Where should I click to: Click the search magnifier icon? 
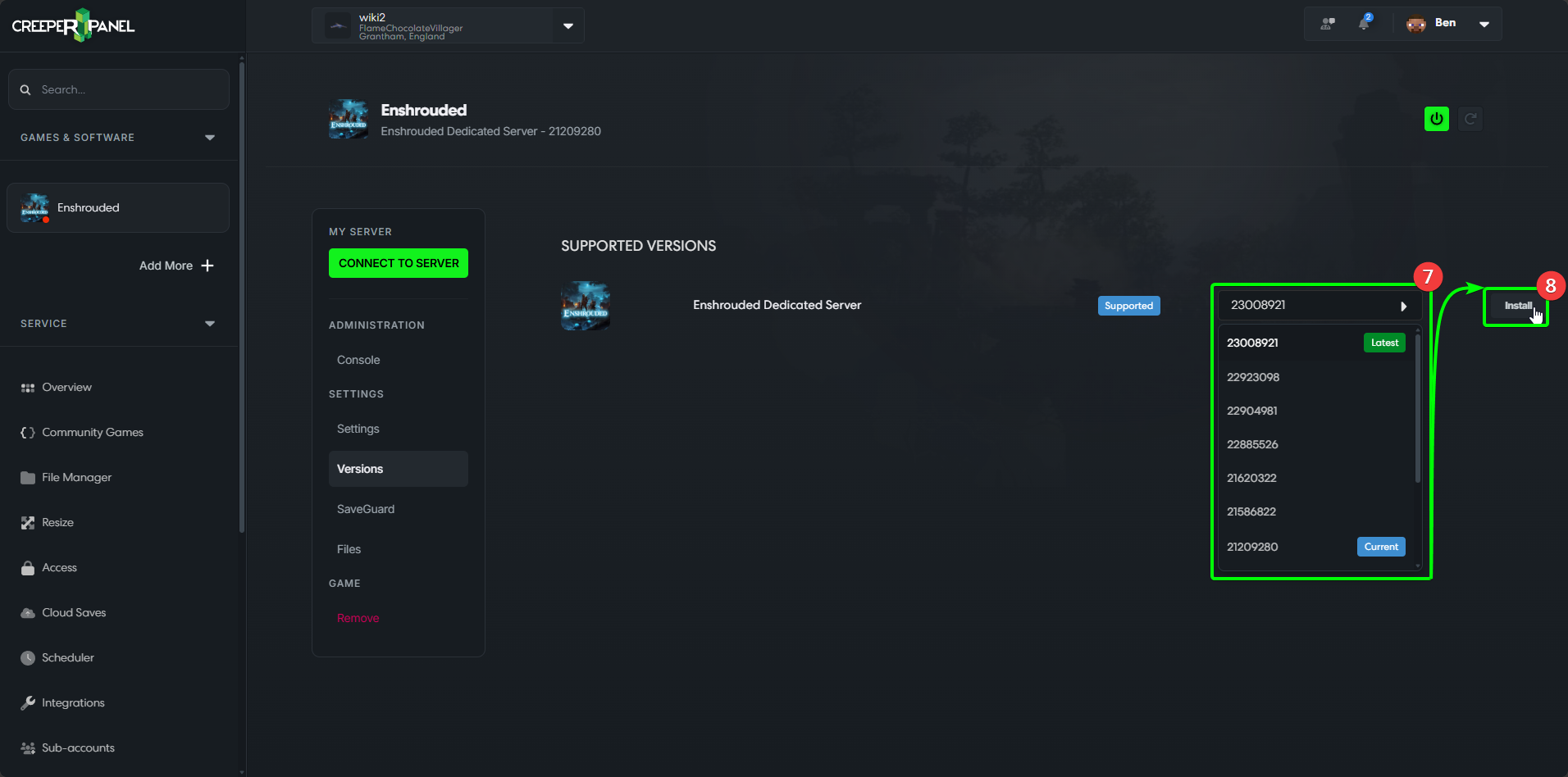click(x=25, y=89)
